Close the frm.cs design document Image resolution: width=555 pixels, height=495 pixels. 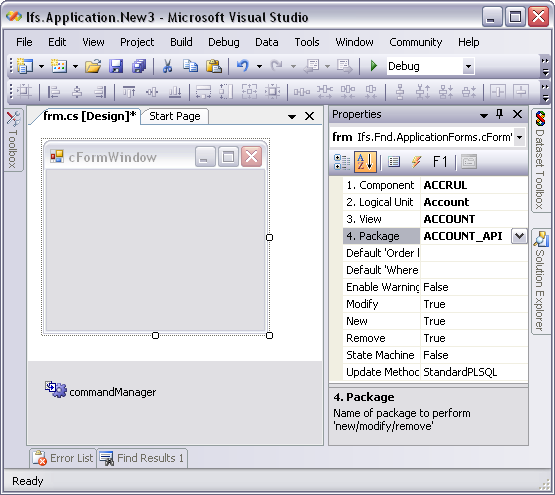(x=309, y=116)
